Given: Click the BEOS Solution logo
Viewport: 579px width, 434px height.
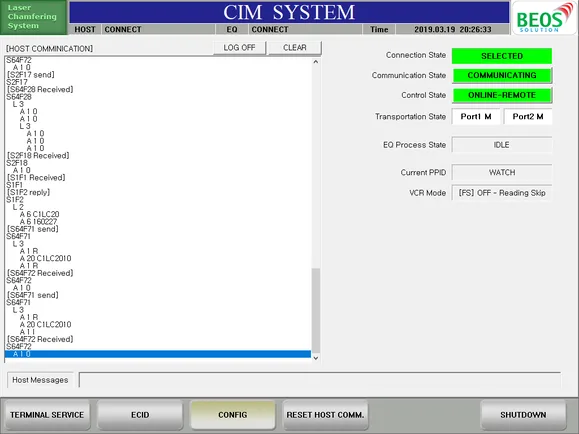Looking at the screenshot, I should [x=545, y=17].
